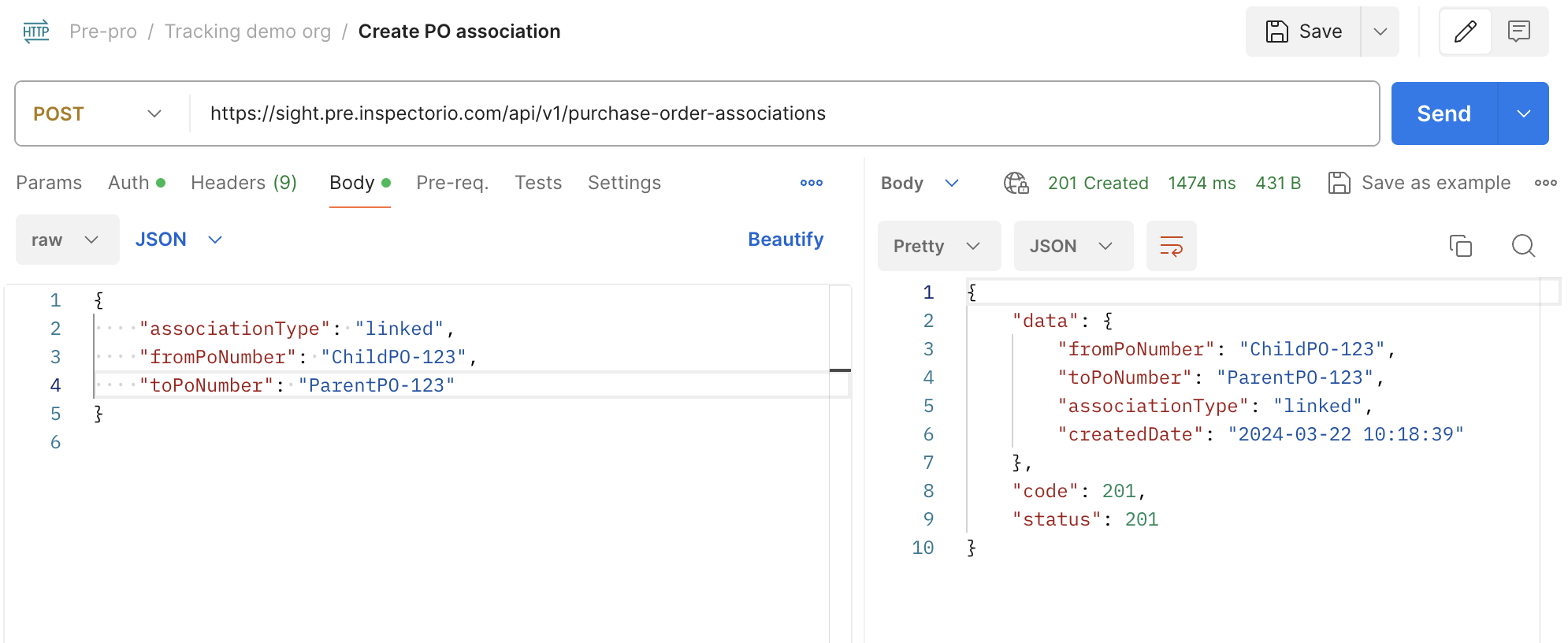Search the response with the magnifier icon

[1524, 246]
